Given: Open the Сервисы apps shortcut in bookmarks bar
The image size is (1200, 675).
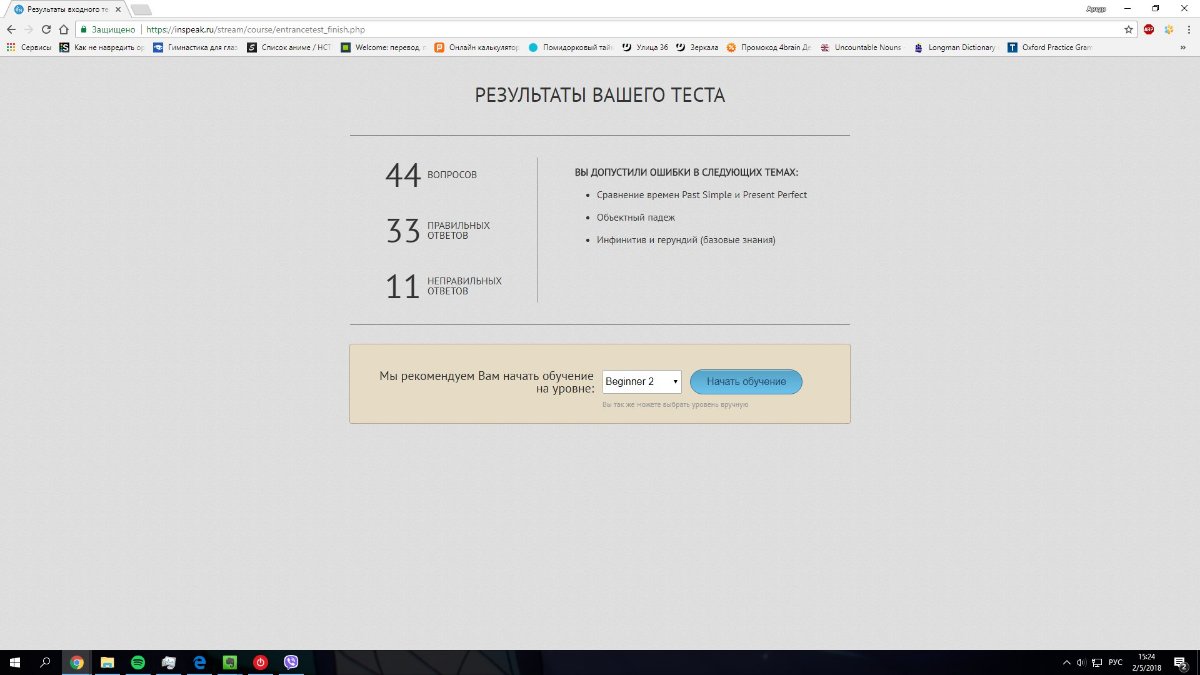Looking at the screenshot, I should coord(29,47).
